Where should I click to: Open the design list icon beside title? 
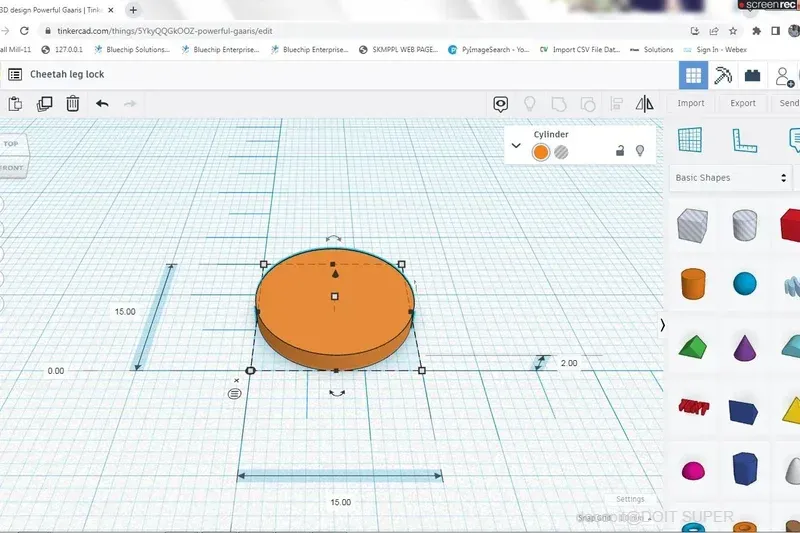(15, 74)
